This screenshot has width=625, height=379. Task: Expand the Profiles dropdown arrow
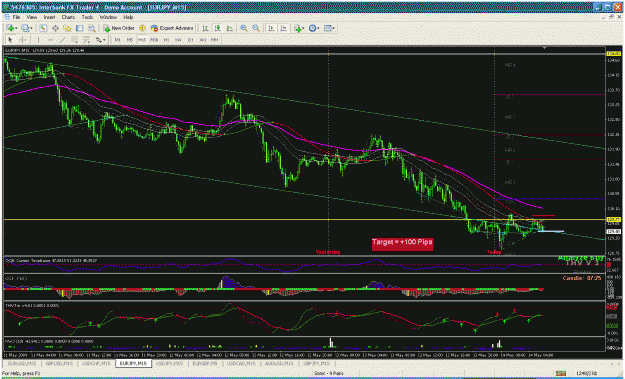pos(31,28)
